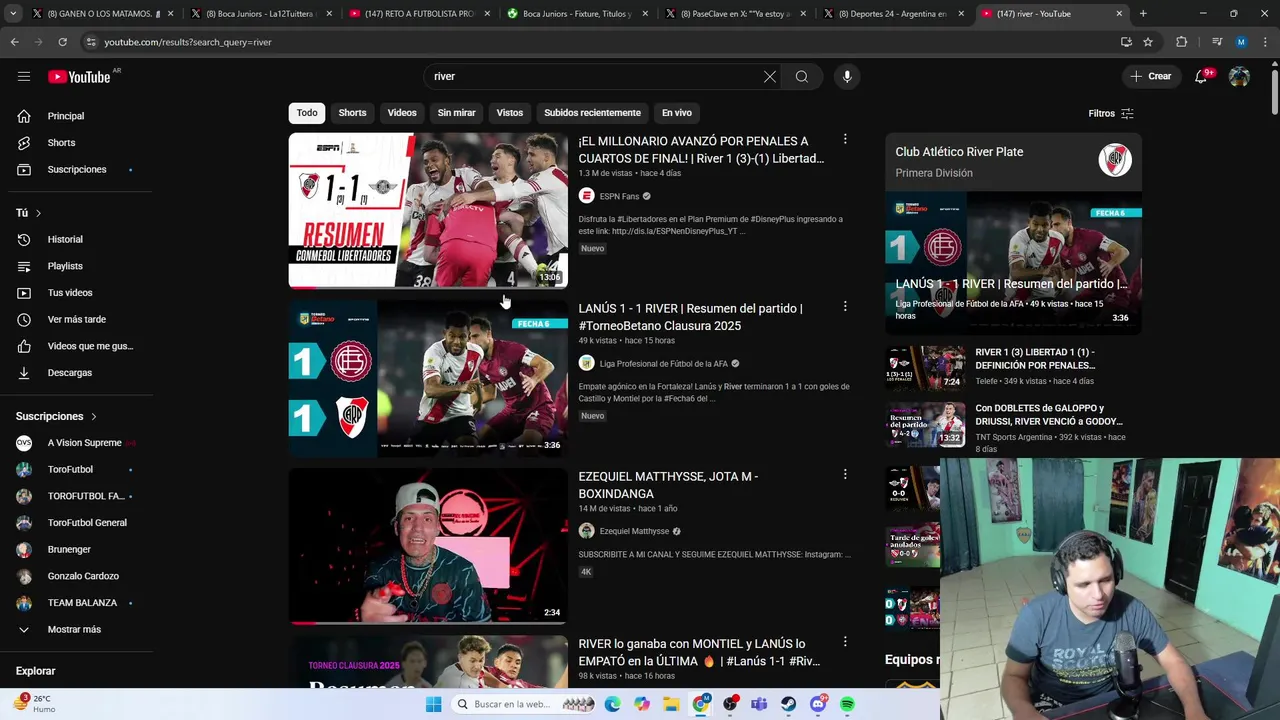Open the Crear menu
The image size is (1280, 720).
(x=1150, y=76)
